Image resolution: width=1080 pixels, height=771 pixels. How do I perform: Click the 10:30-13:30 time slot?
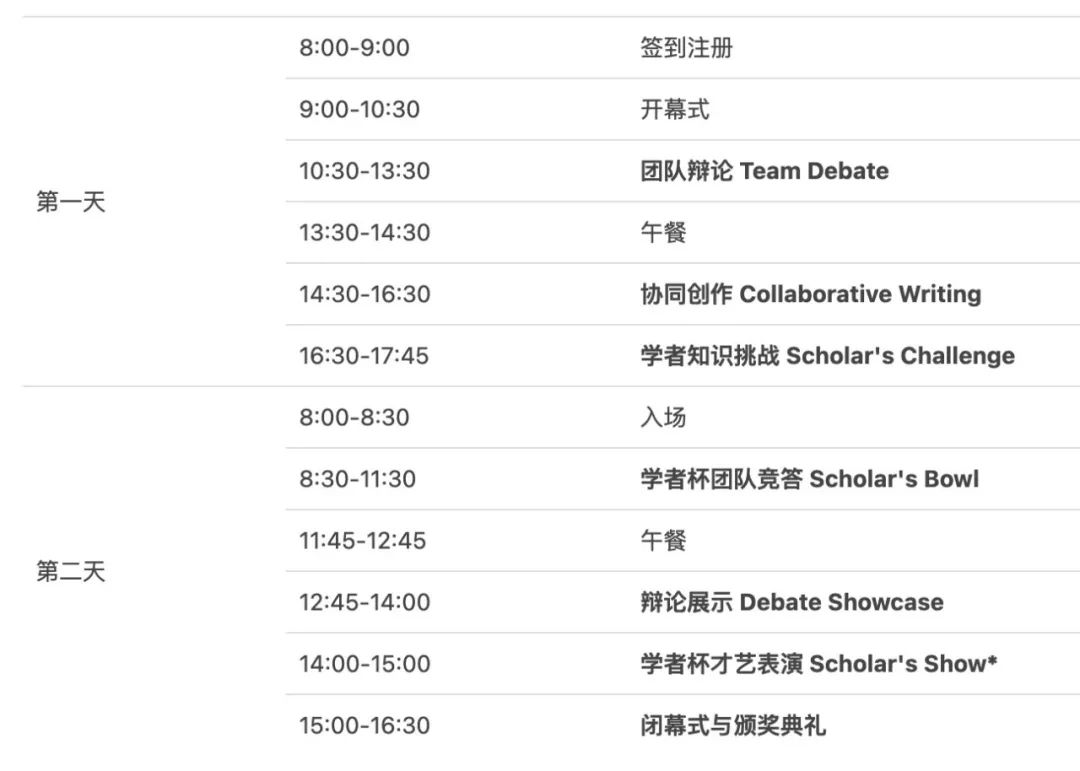tap(364, 171)
